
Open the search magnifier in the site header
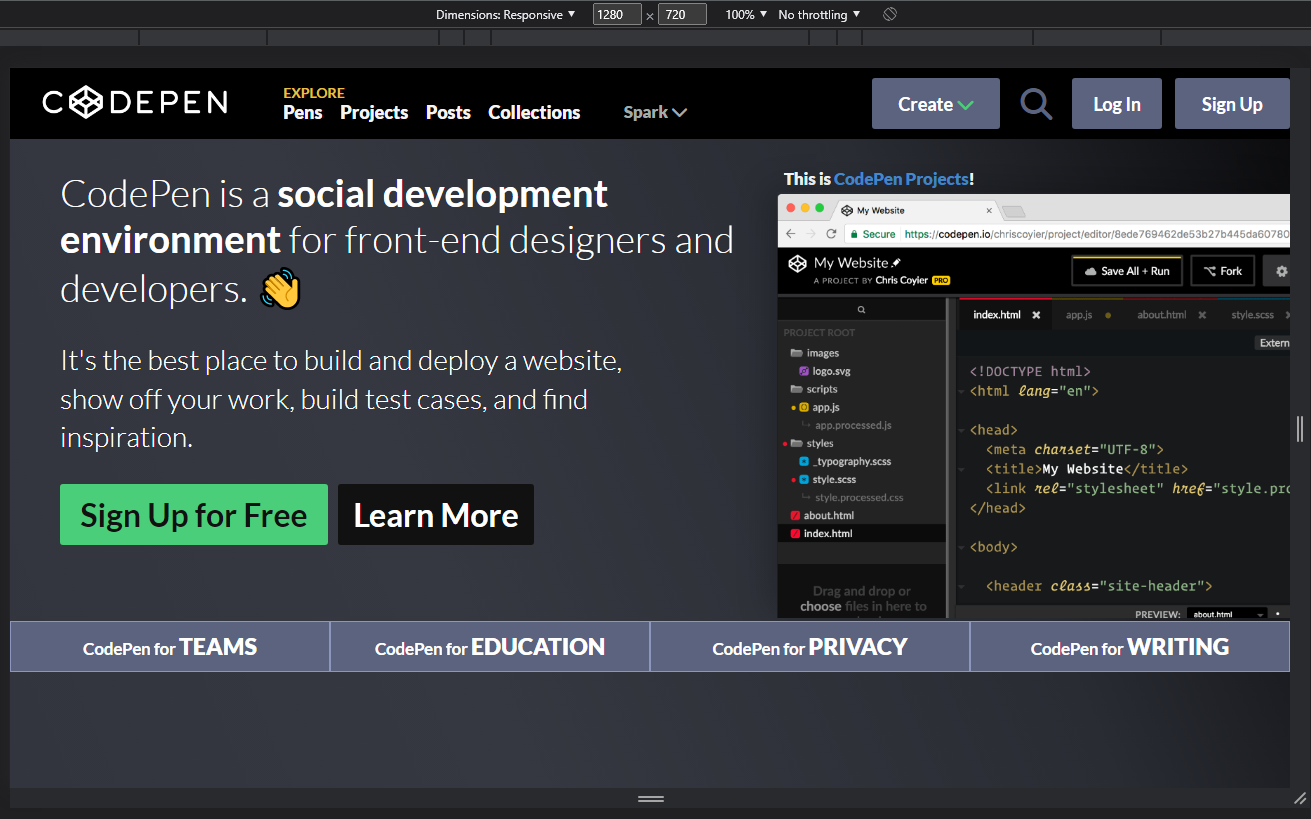1036,104
